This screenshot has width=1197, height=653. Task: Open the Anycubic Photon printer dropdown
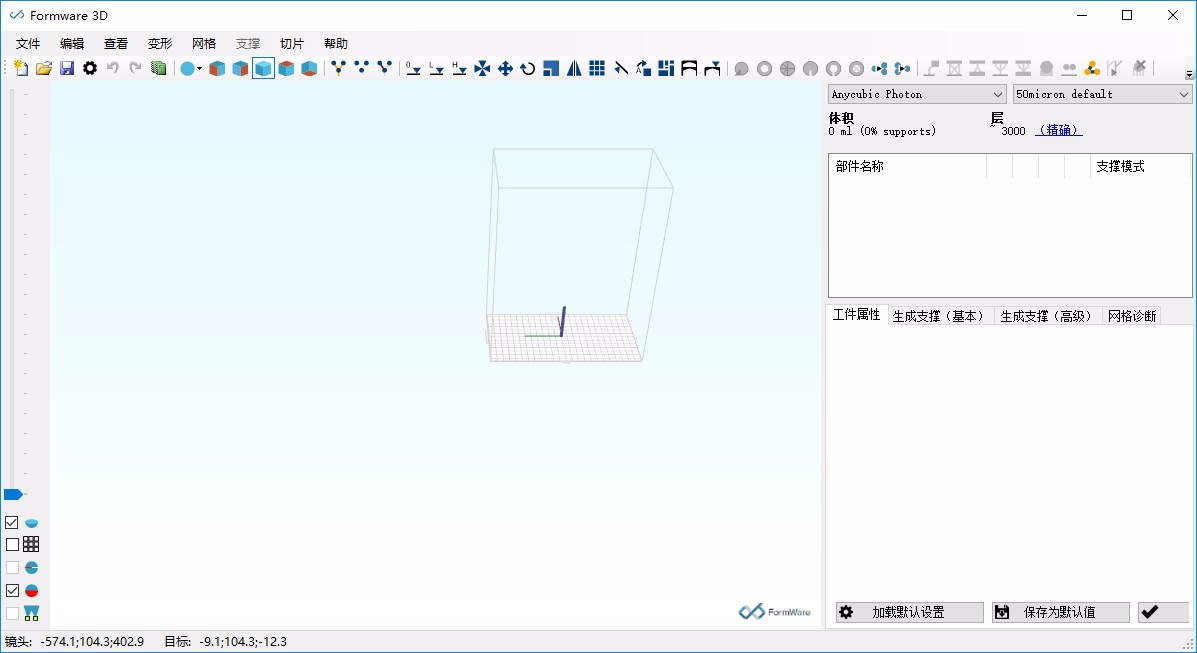coord(917,94)
